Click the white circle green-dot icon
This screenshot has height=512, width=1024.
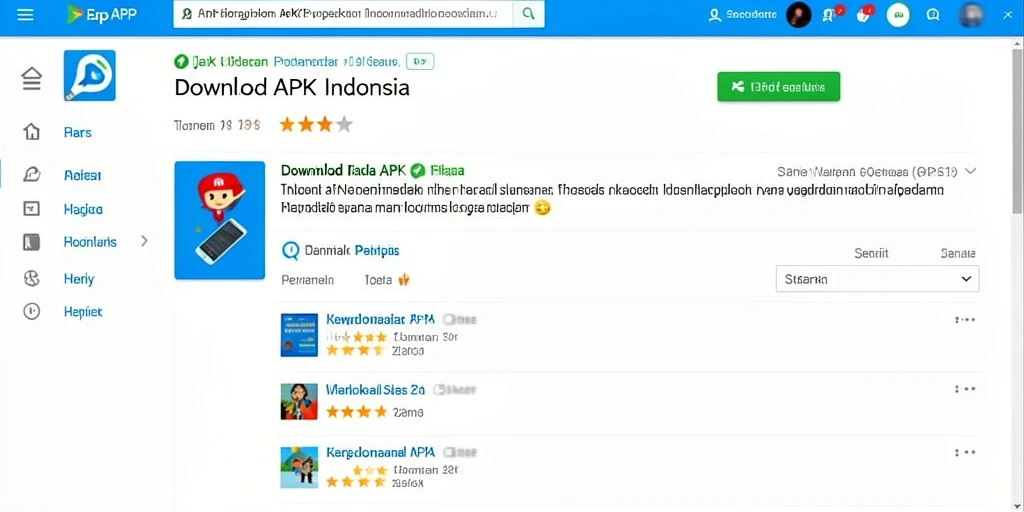[899, 14]
